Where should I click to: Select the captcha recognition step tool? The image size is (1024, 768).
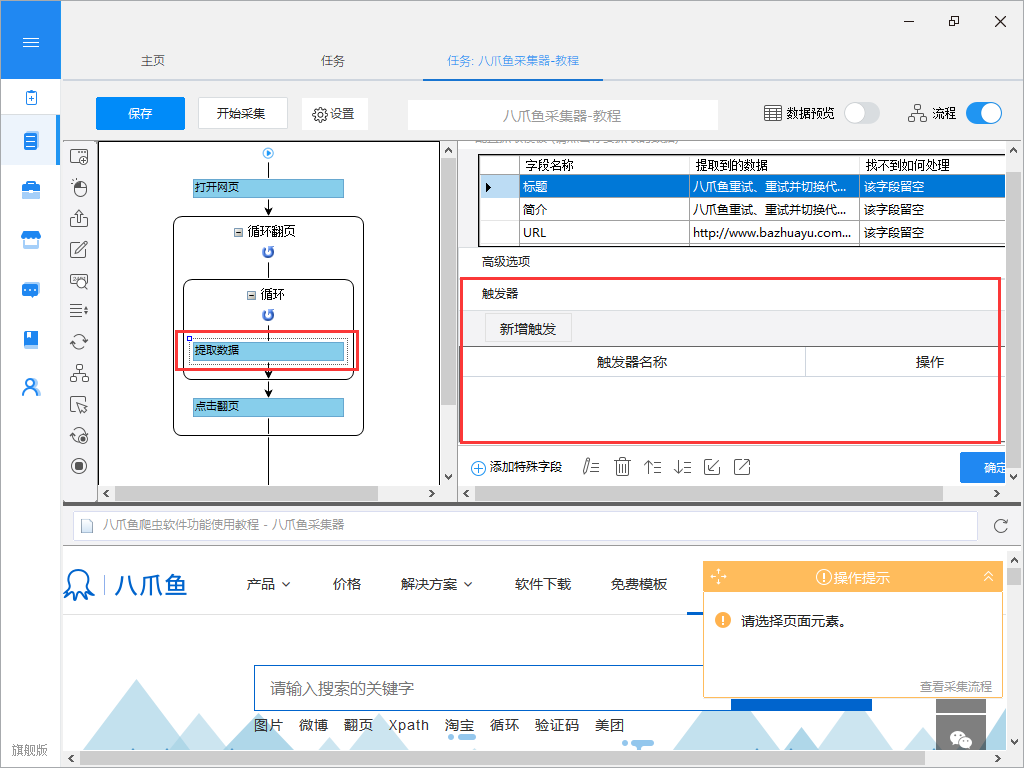pos(79,281)
